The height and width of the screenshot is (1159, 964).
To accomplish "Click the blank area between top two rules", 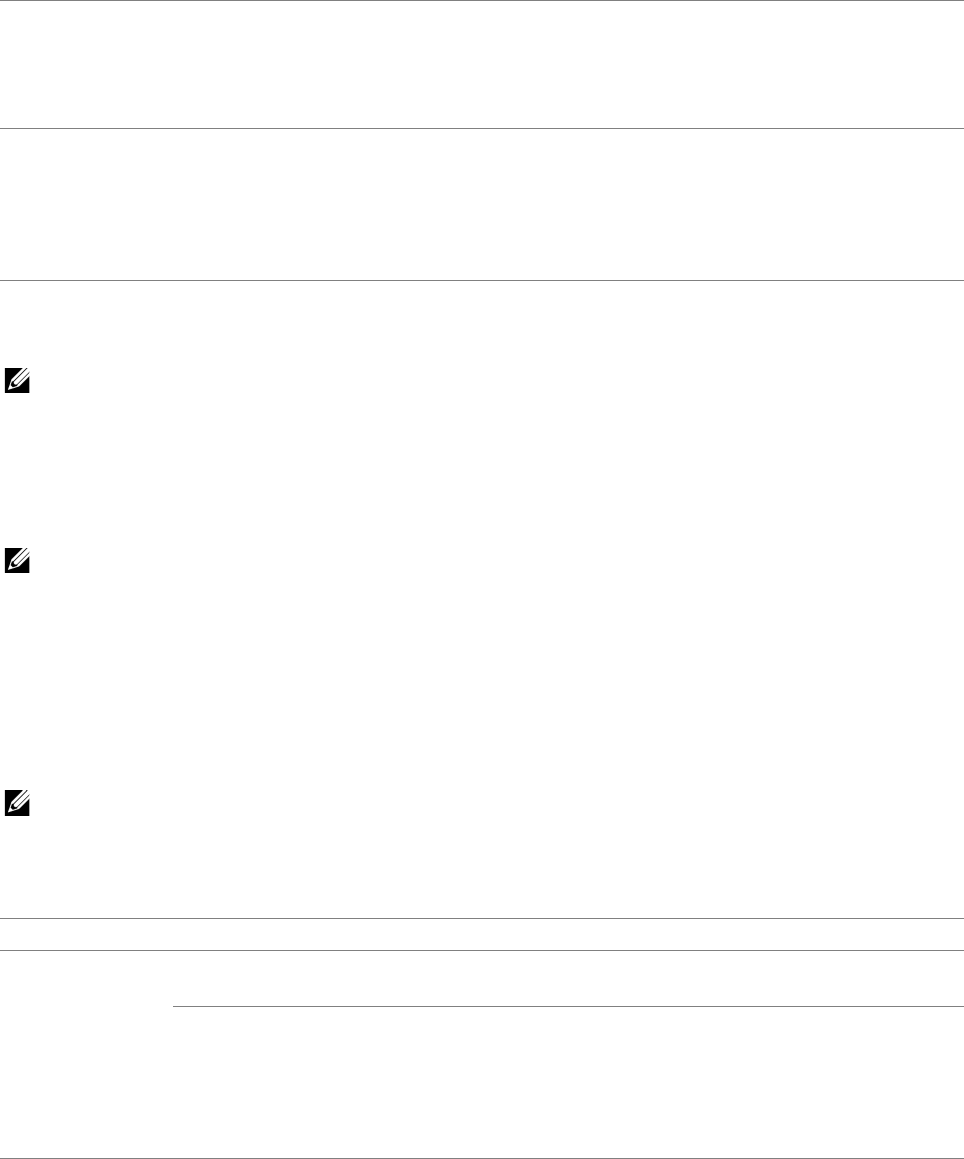I will (482, 64).
